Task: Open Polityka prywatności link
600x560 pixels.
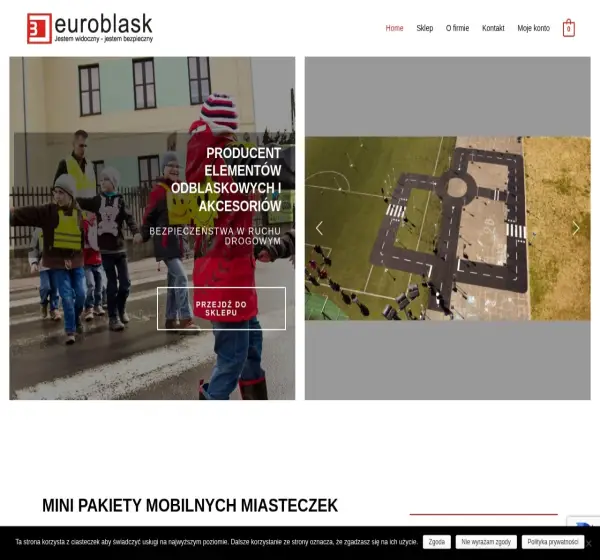Action: 553,542
